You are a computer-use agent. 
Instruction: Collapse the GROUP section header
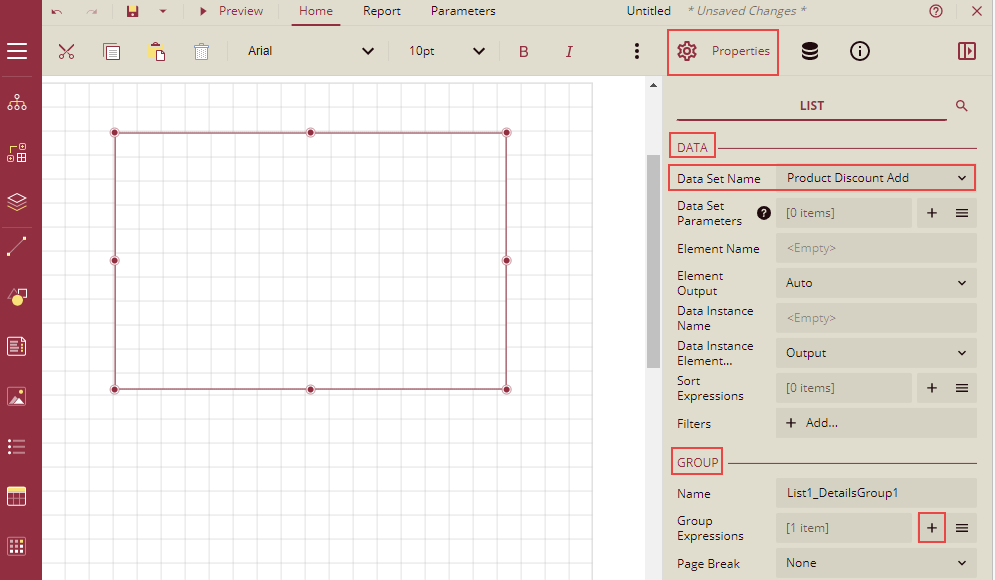pyautogui.click(x=697, y=463)
